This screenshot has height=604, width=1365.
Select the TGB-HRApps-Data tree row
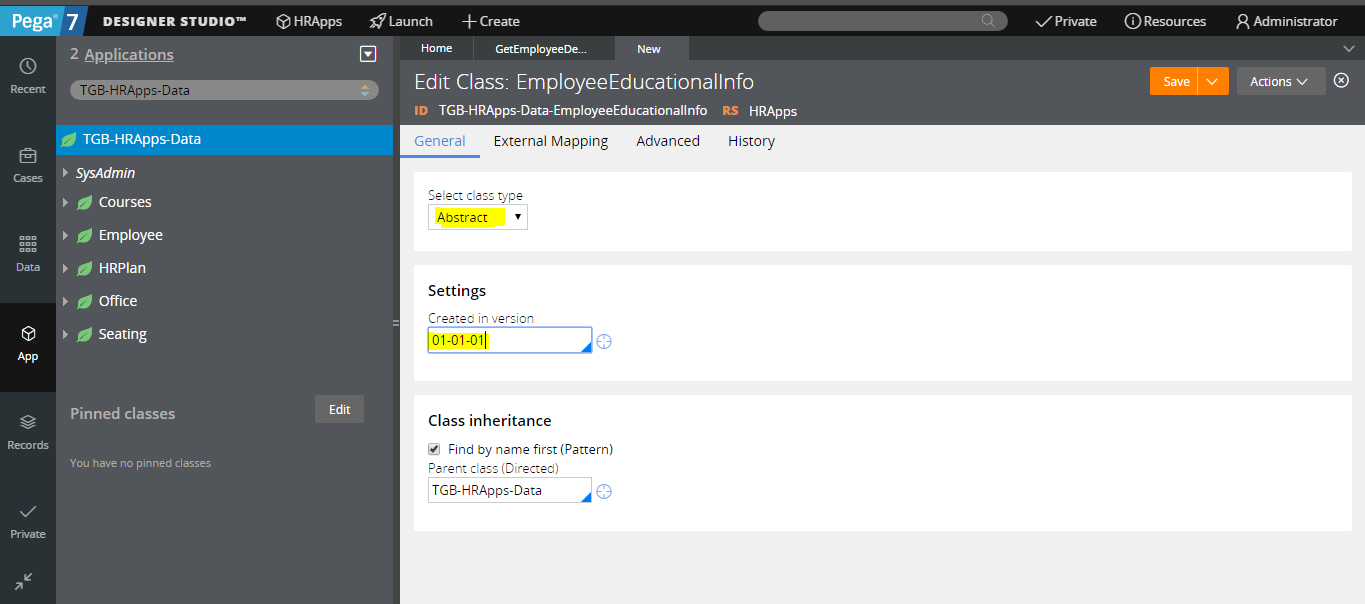pos(225,139)
